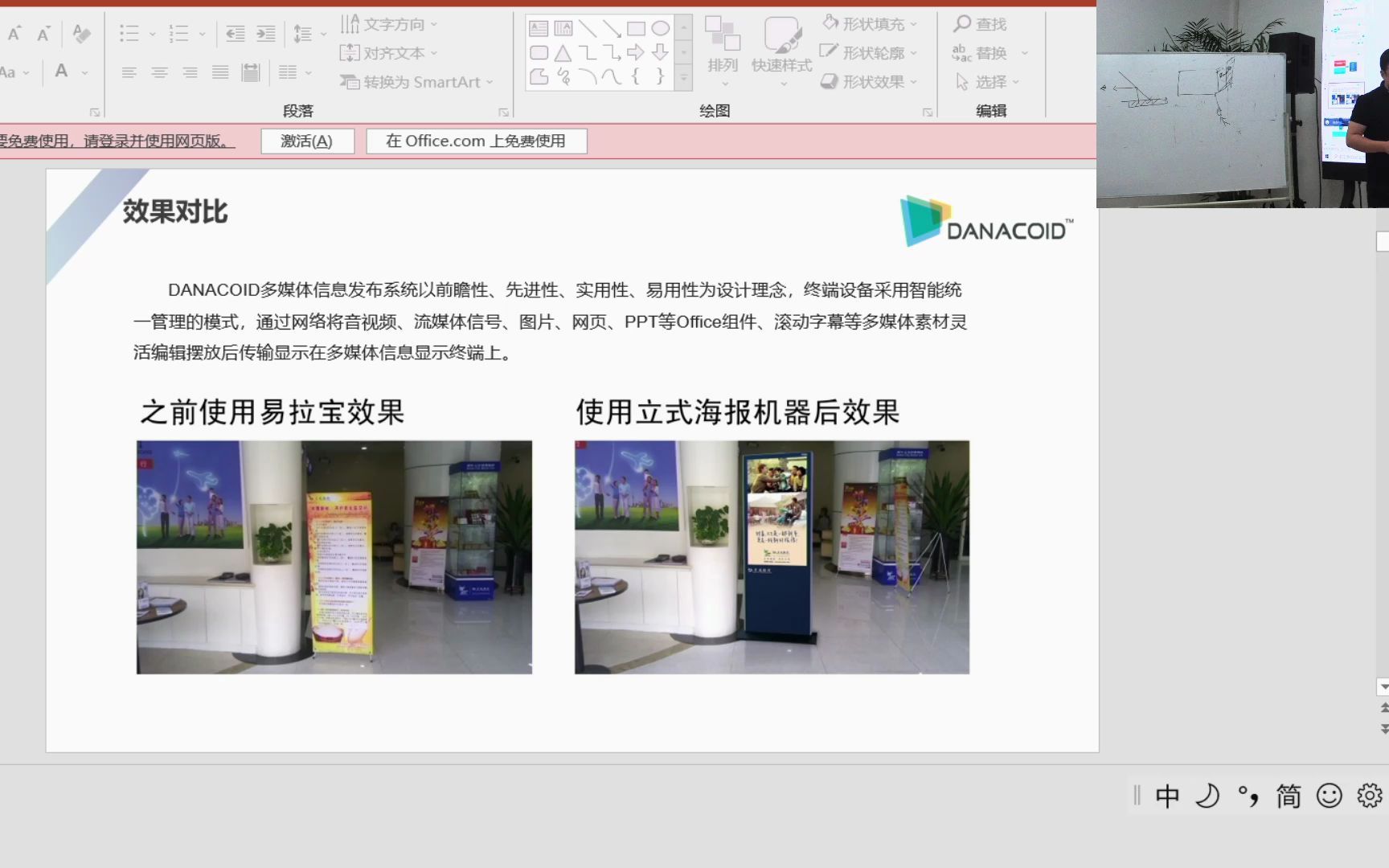Select the text box shape
Image resolution: width=1389 pixels, height=868 pixels.
539,29
